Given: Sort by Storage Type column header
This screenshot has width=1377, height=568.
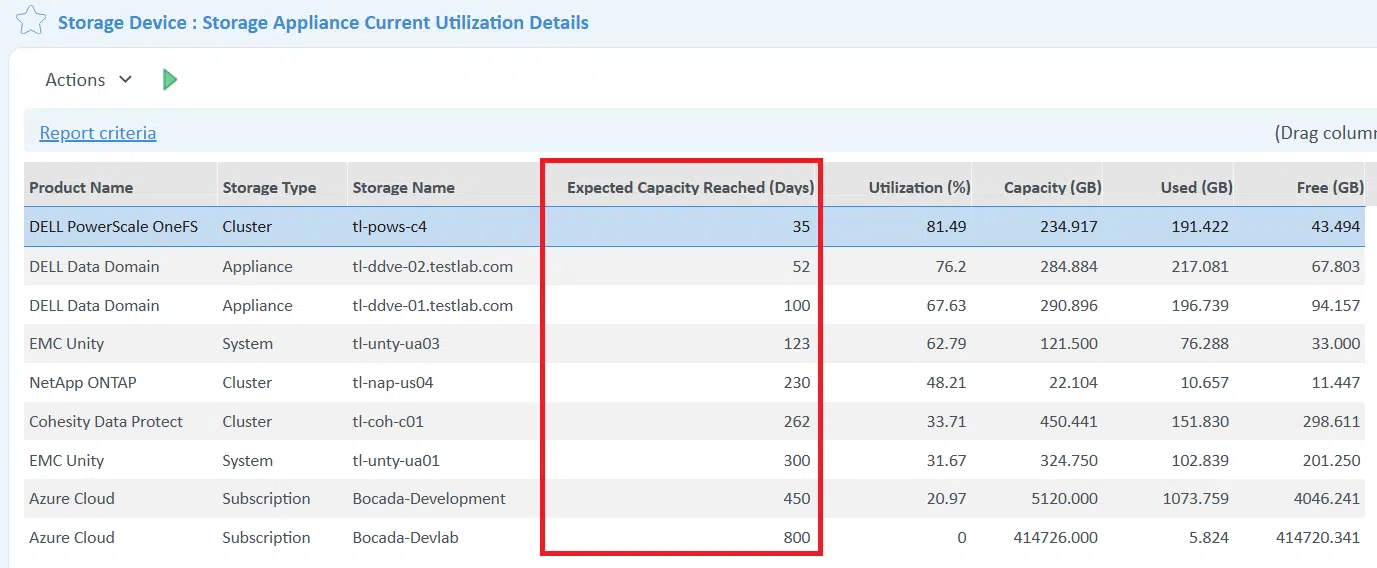Looking at the screenshot, I should [269, 187].
